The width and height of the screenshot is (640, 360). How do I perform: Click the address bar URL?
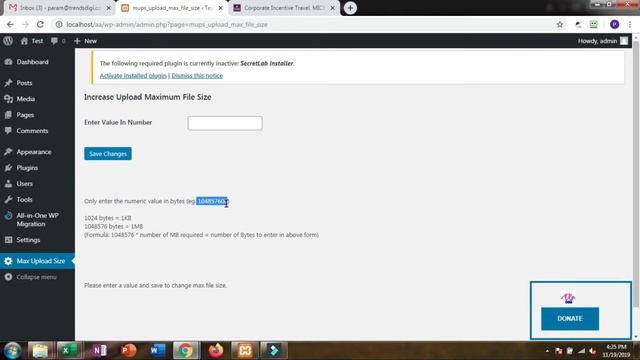167,24
